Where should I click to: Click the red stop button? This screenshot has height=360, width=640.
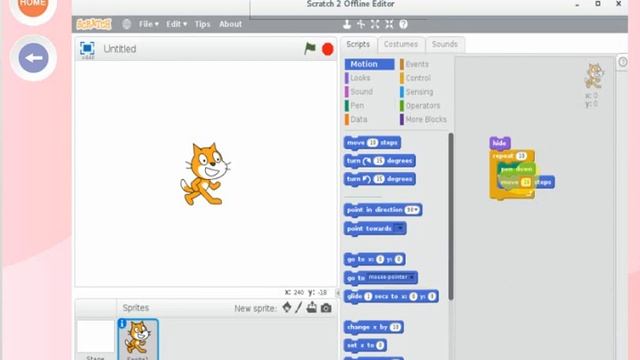pyautogui.click(x=327, y=49)
